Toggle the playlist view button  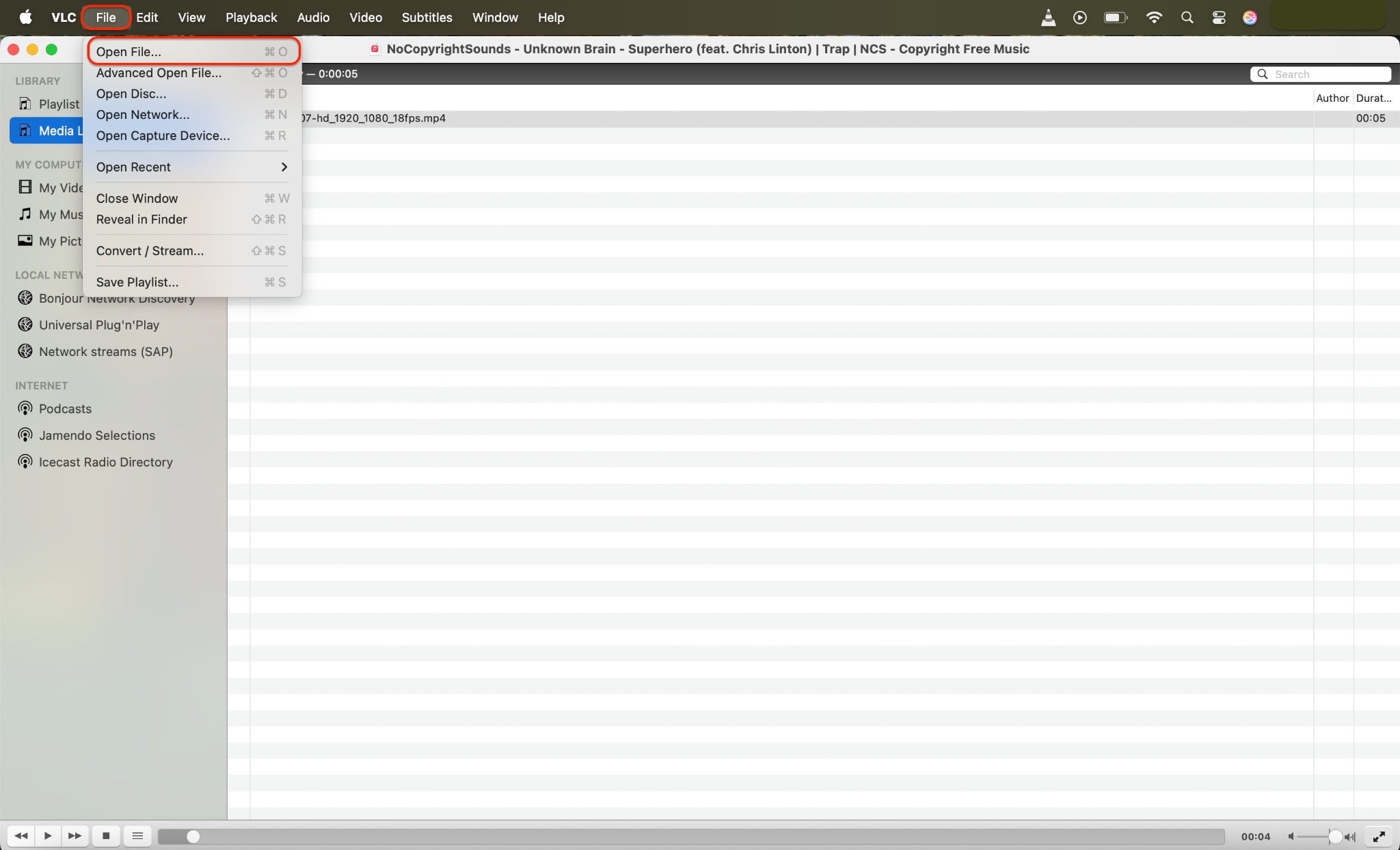[137, 836]
